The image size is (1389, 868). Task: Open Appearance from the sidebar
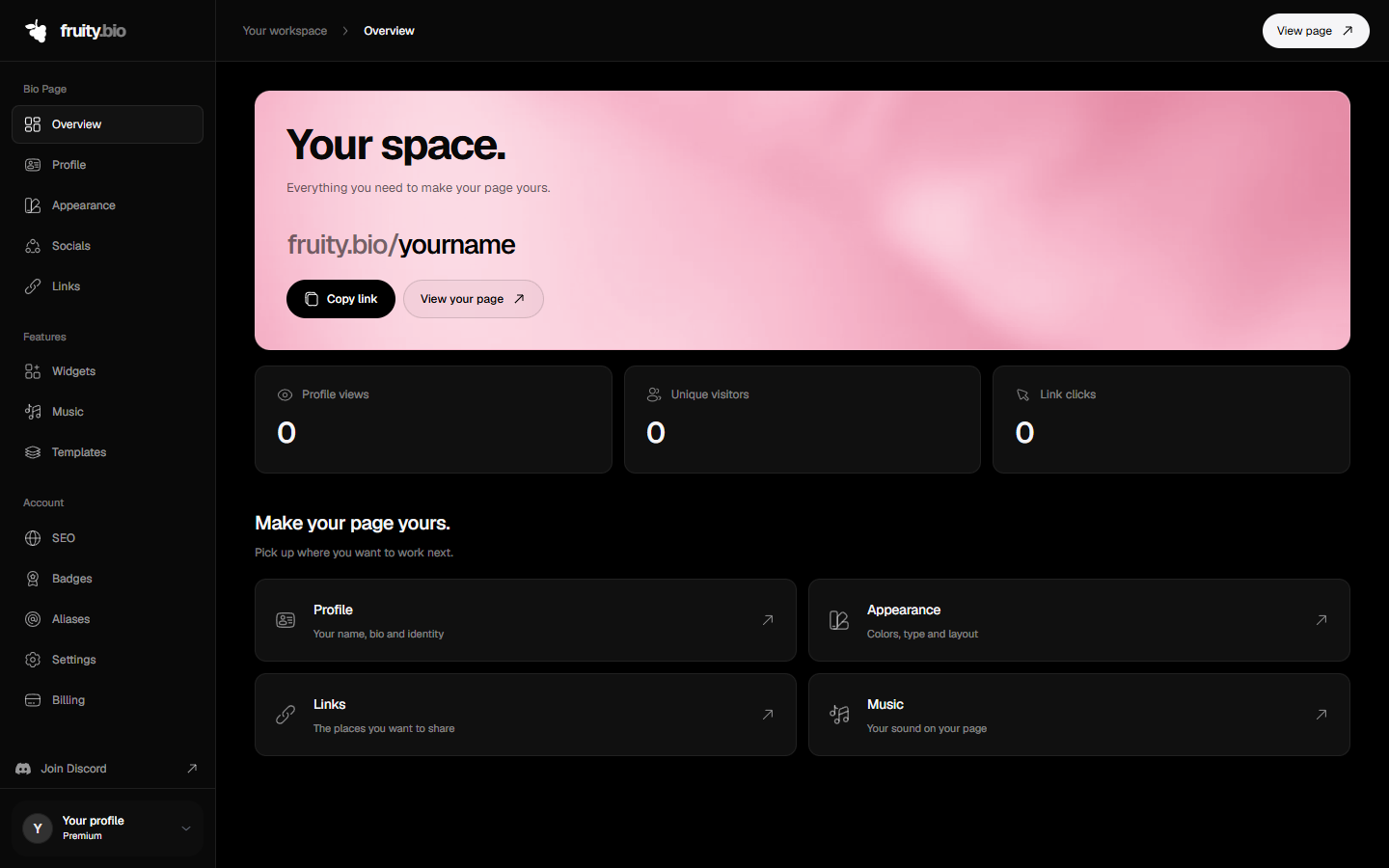tap(107, 205)
